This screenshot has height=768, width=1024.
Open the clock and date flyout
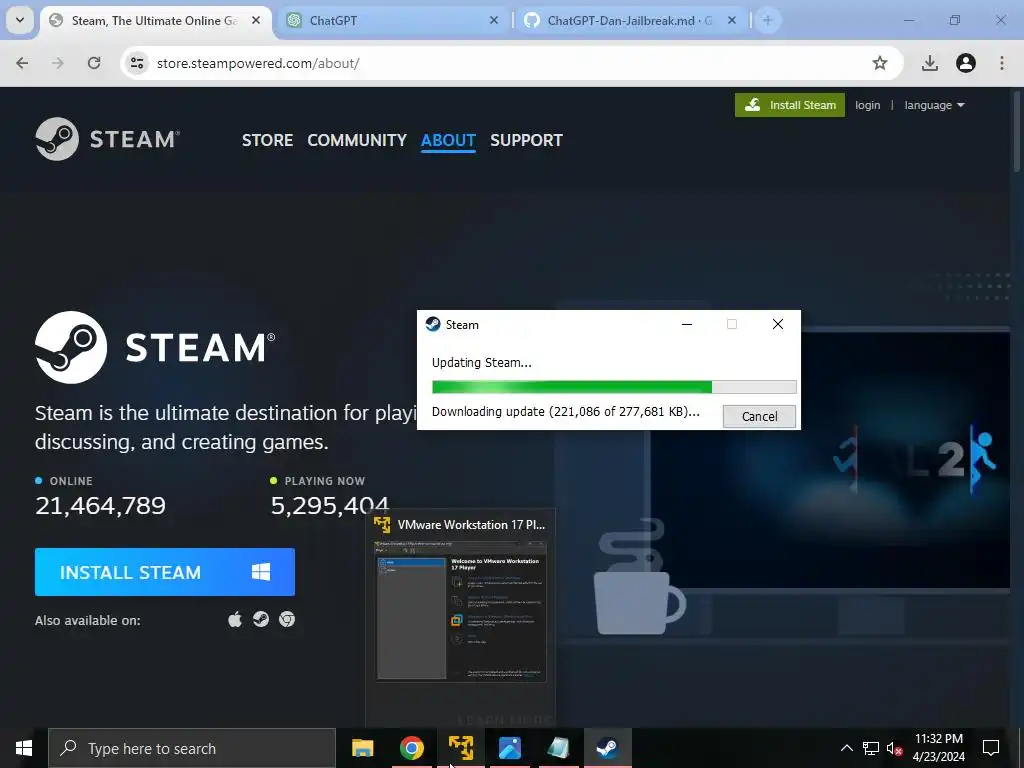pos(938,748)
